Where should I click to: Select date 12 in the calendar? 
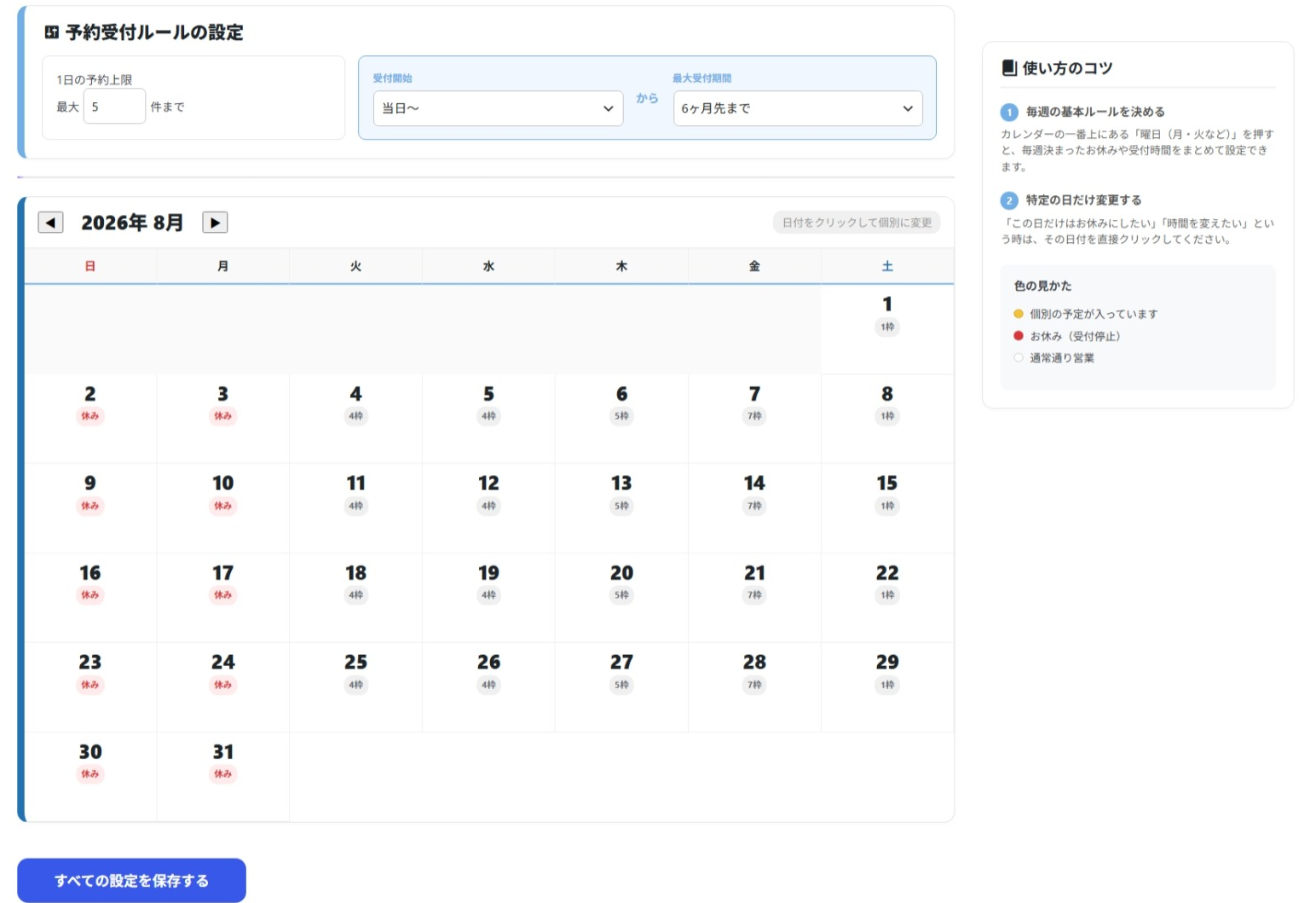(489, 508)
